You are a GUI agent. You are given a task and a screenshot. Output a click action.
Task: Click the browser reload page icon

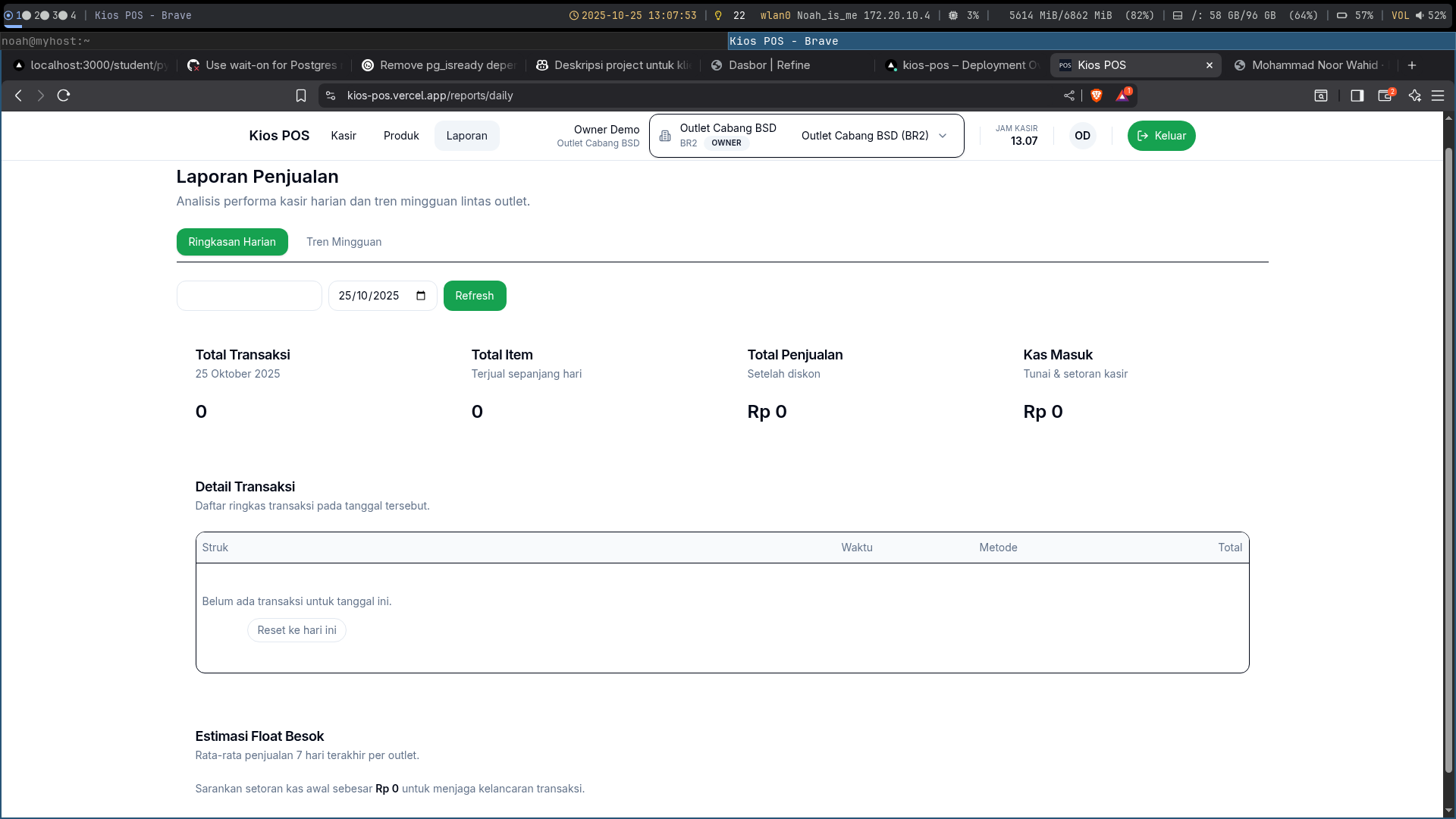tap(64, 96)
